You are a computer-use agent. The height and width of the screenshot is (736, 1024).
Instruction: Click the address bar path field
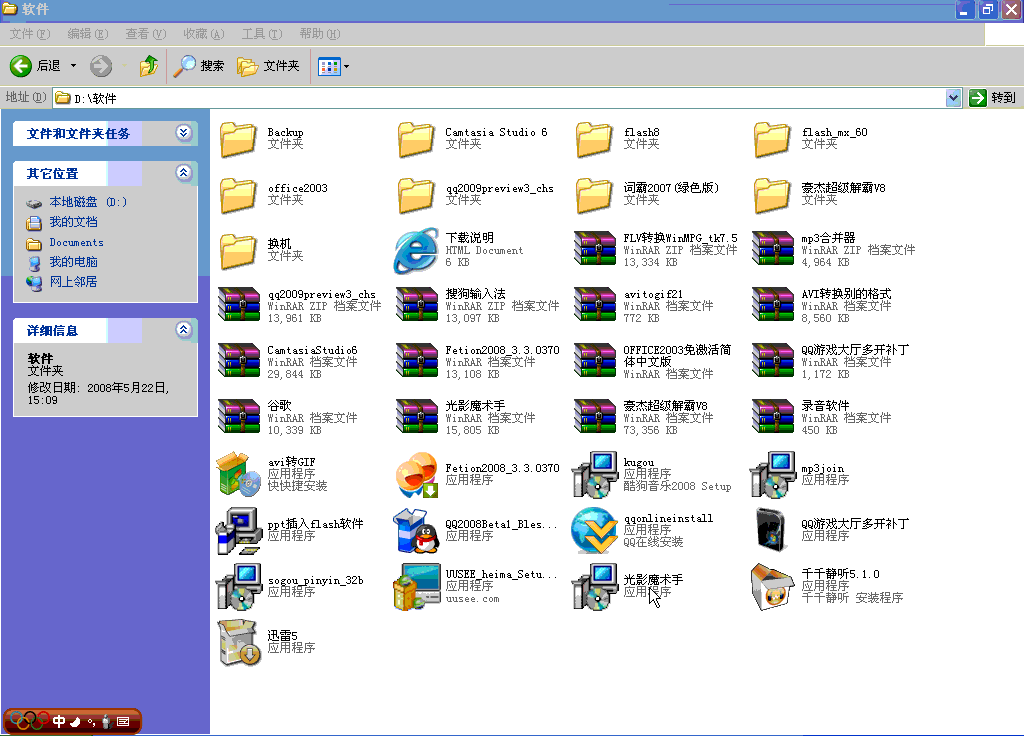[x=500, y=98]
